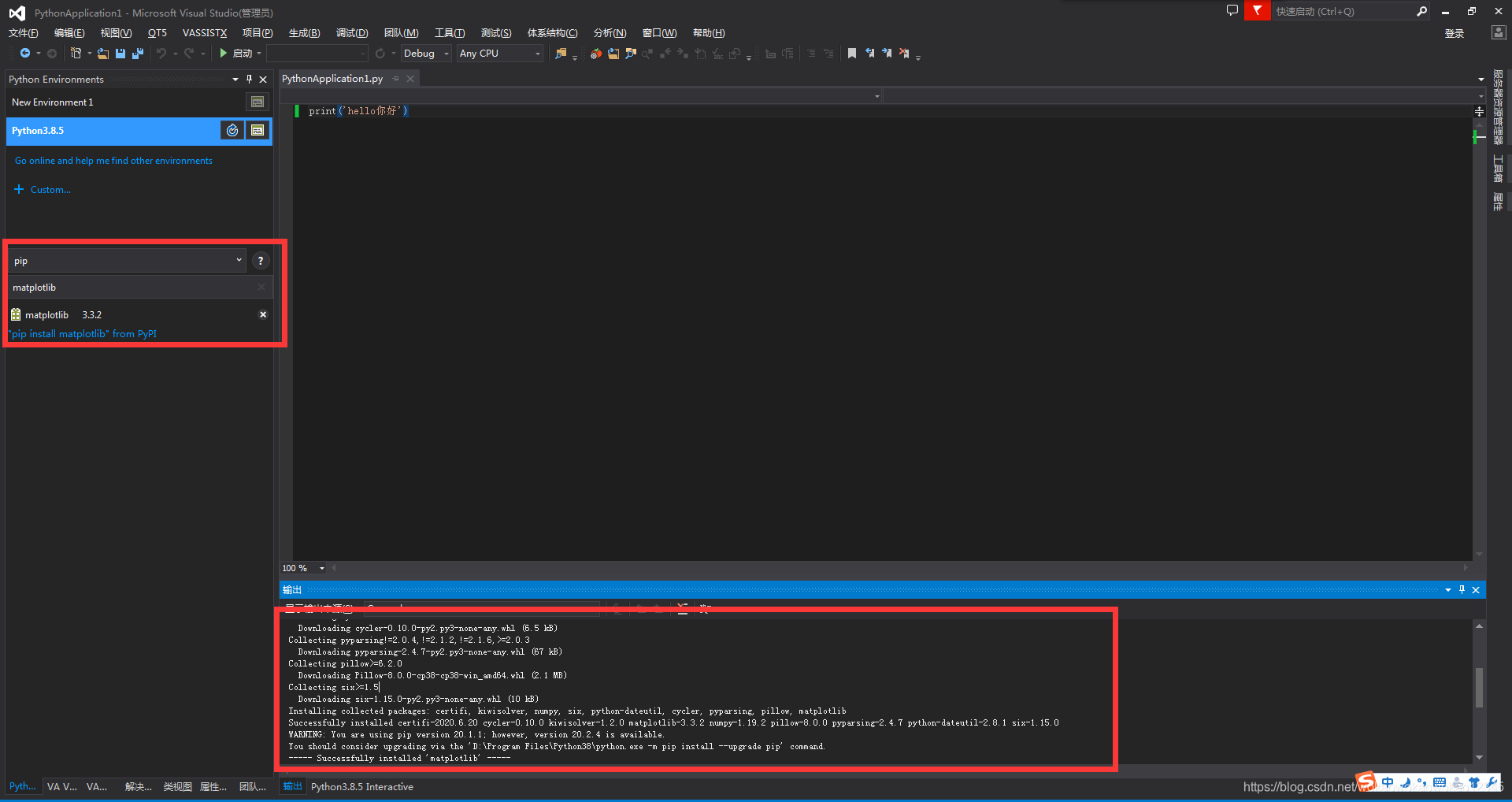Click the output panel vertical scrollbar thumb

1479,687
